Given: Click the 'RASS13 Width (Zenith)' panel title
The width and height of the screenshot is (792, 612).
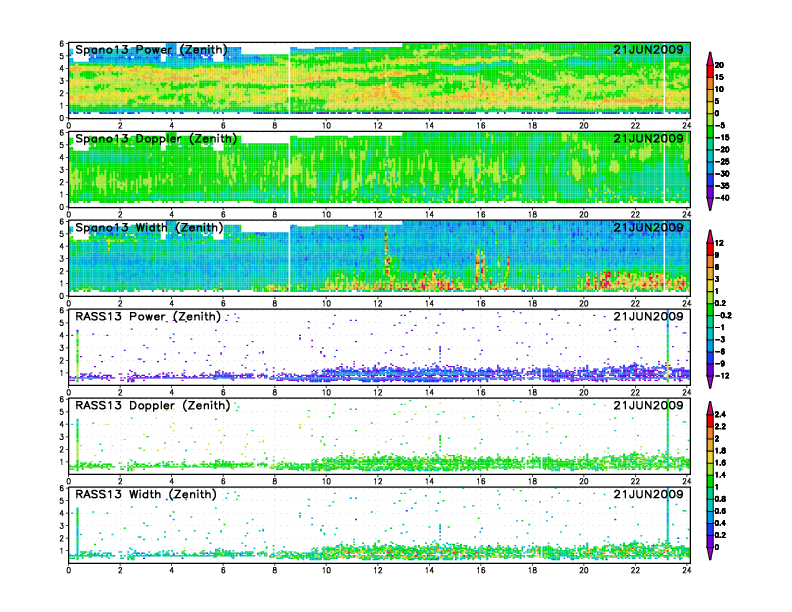Looking at the screenshot, I should 146,494.
